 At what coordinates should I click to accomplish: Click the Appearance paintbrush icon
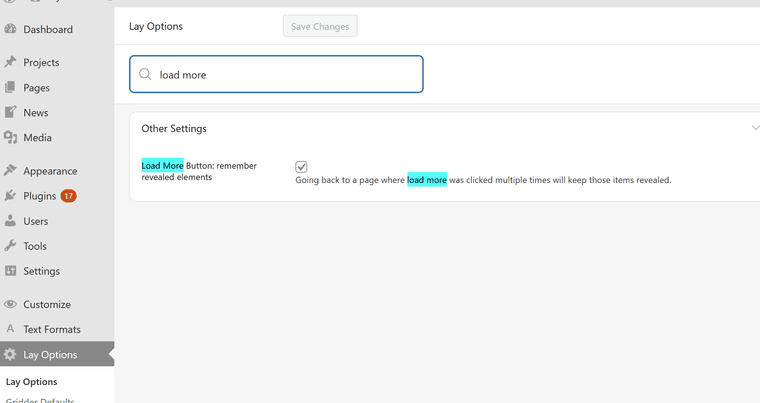pyautogui.click(x=10, y=171)
